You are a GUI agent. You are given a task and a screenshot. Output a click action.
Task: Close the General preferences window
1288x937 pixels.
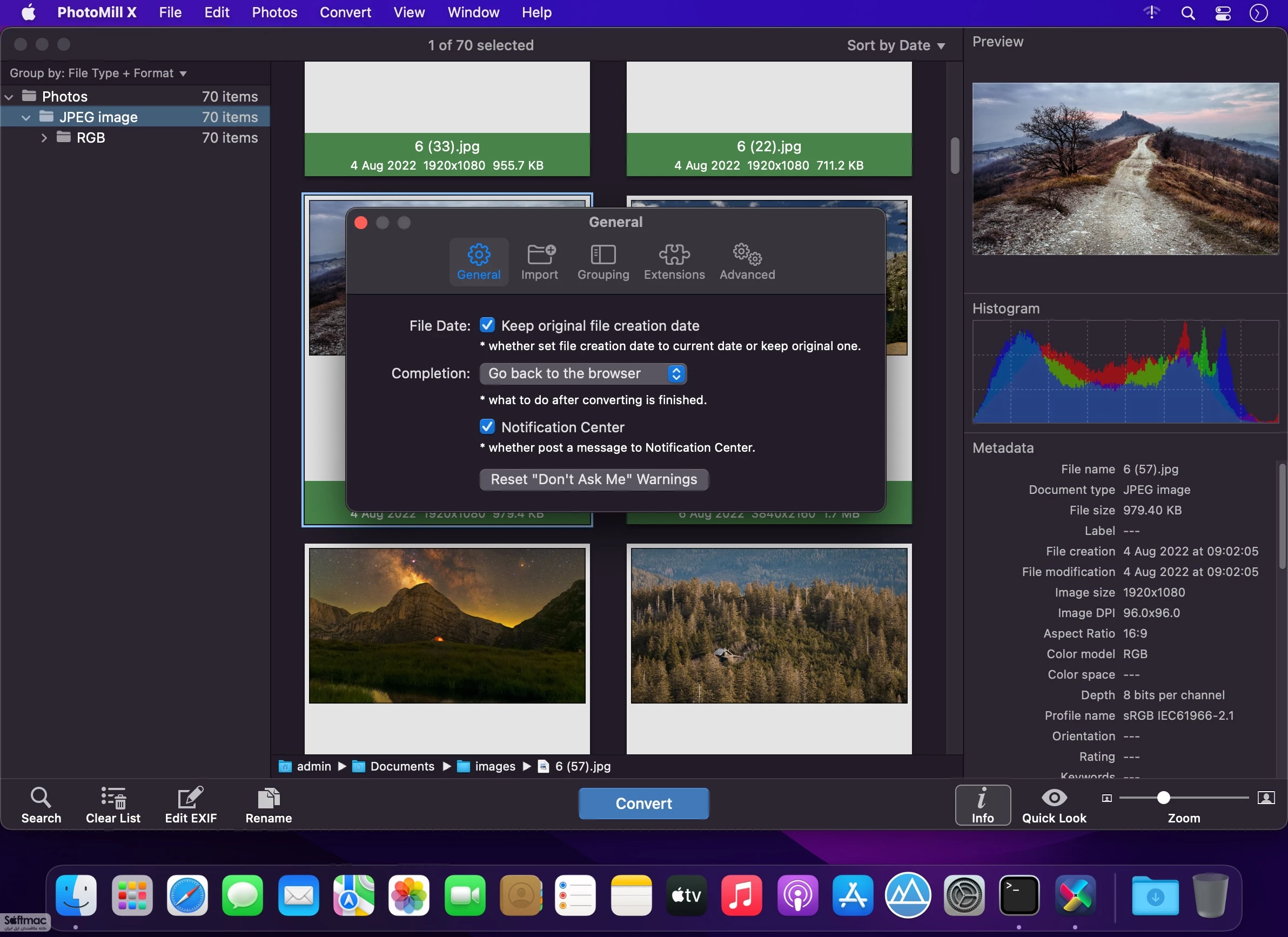[360, 223]
